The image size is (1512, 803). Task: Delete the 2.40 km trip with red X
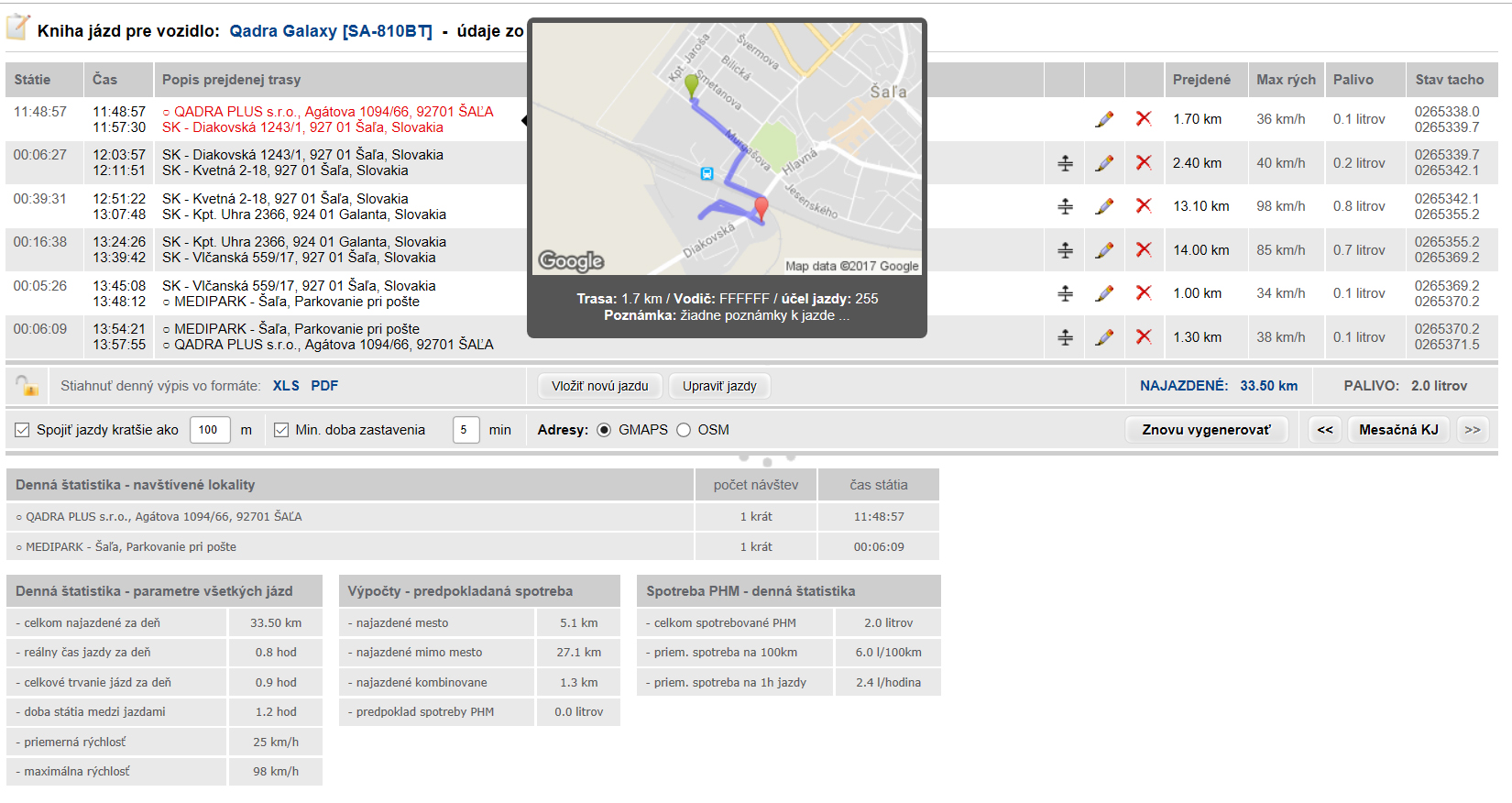(1144, 162)
